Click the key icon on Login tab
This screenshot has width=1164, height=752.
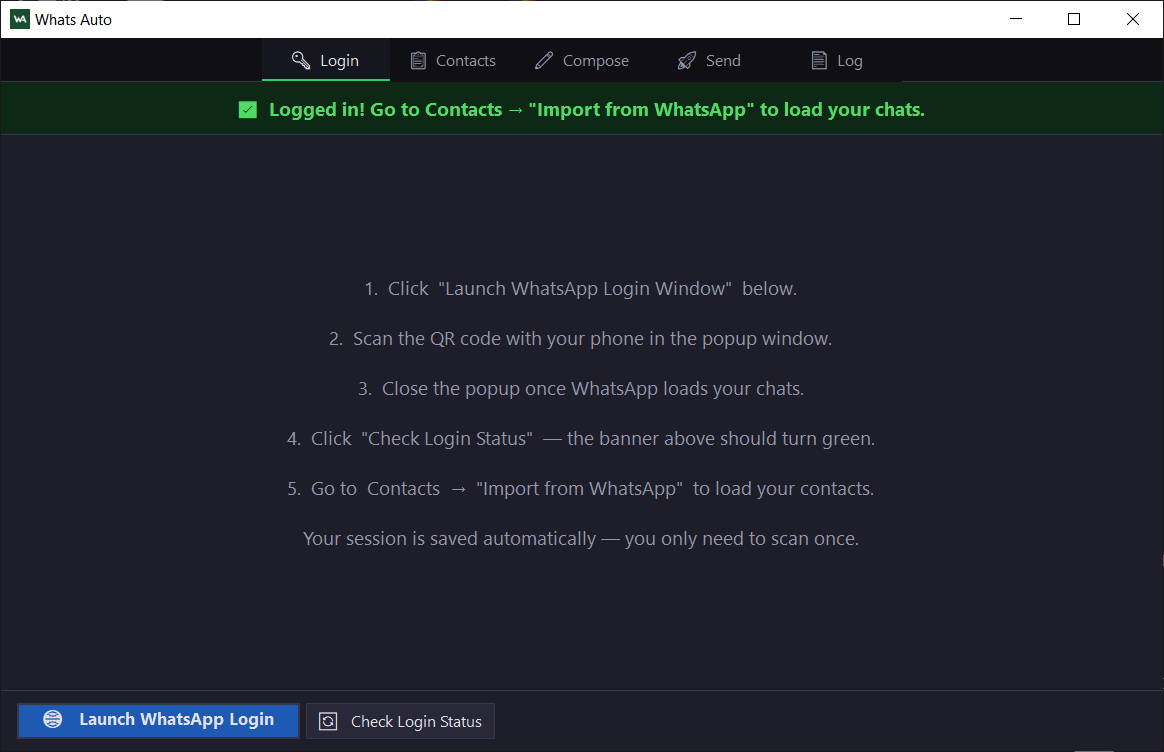tap(301, 60)
